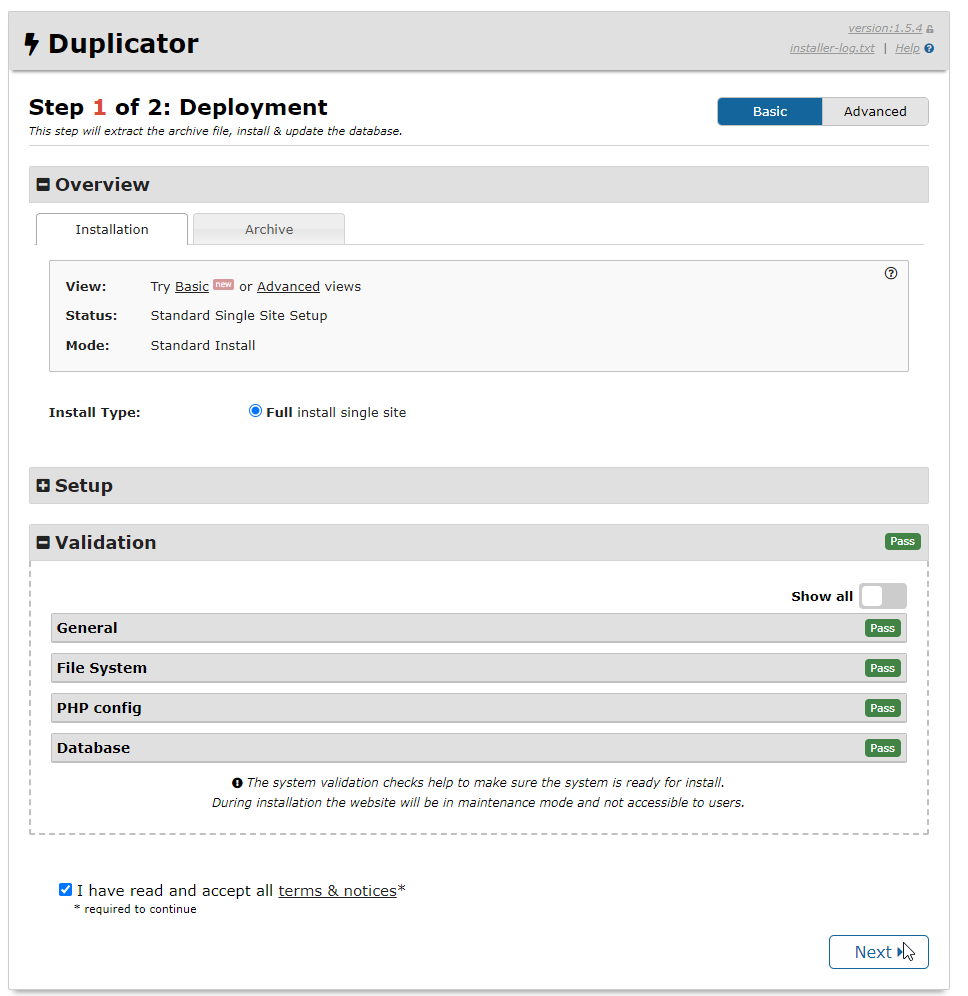
Task: Open the version:1.5.4 link
Action: (x=885, y=29)
